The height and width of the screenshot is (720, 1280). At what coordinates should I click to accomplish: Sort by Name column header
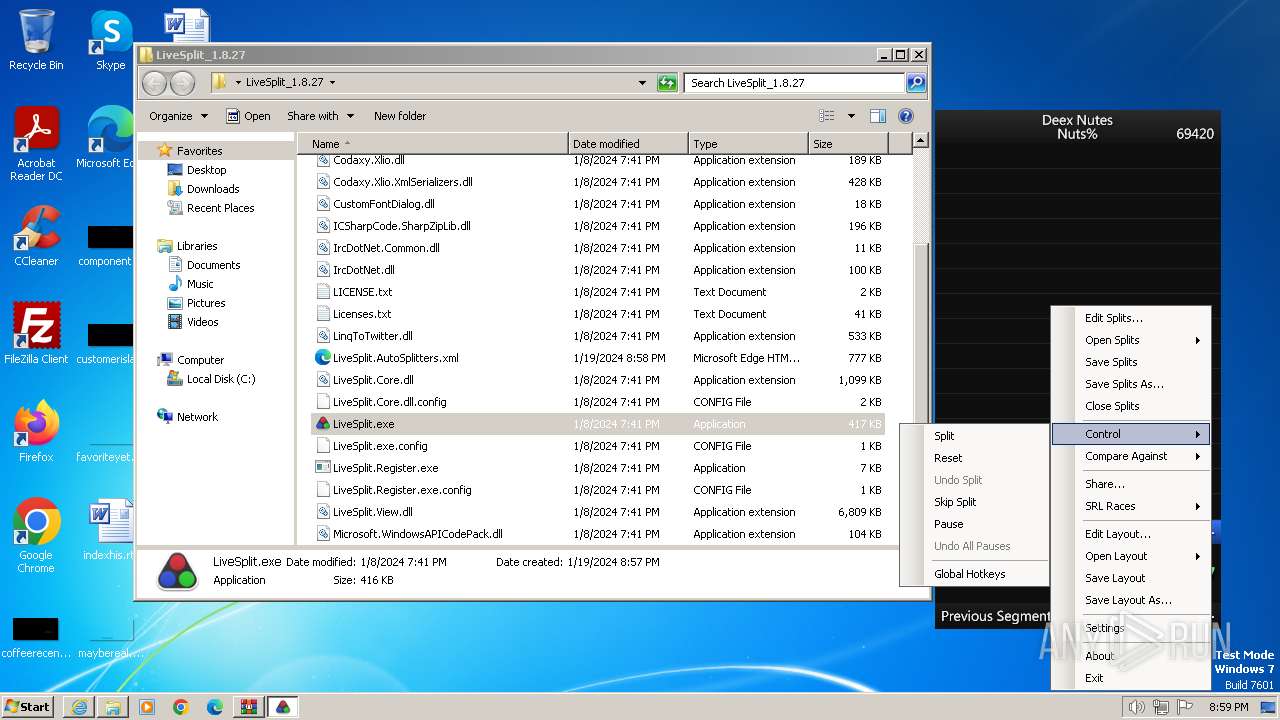tap(433, 144)
